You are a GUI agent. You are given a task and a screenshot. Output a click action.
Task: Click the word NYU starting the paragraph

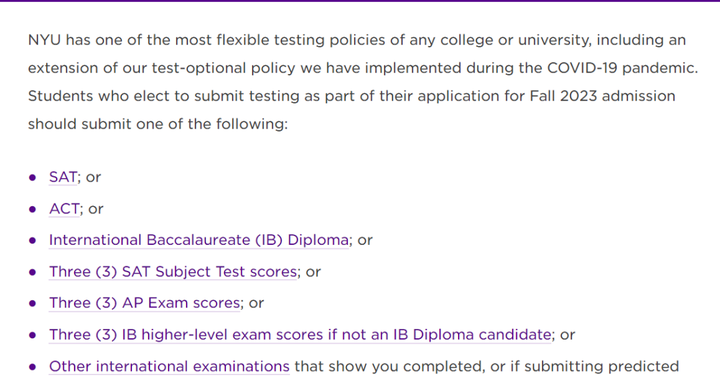click(x=45, y=40)
